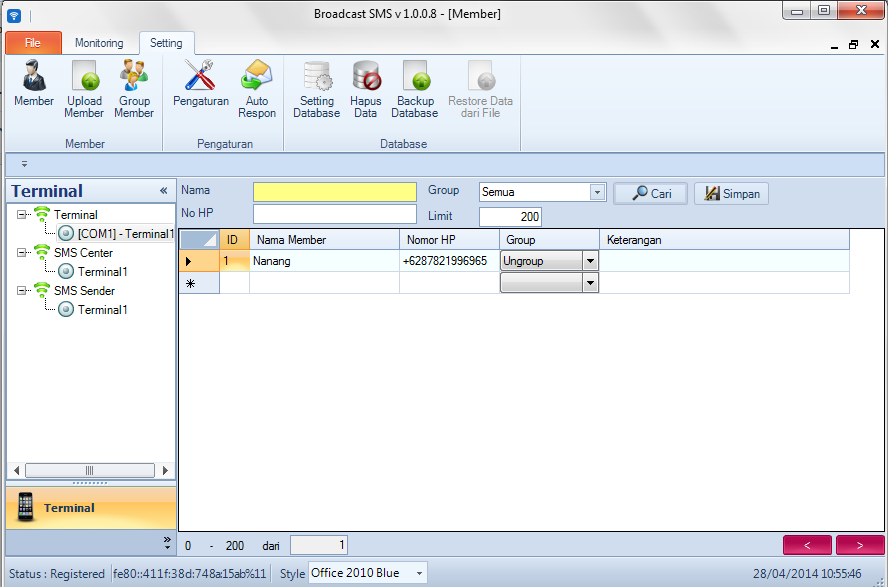Image resolution: width=888 pixels, height=587 pixels.
Task: Select the +6287821996965 phone cell
Action: [x=450, y=261]
